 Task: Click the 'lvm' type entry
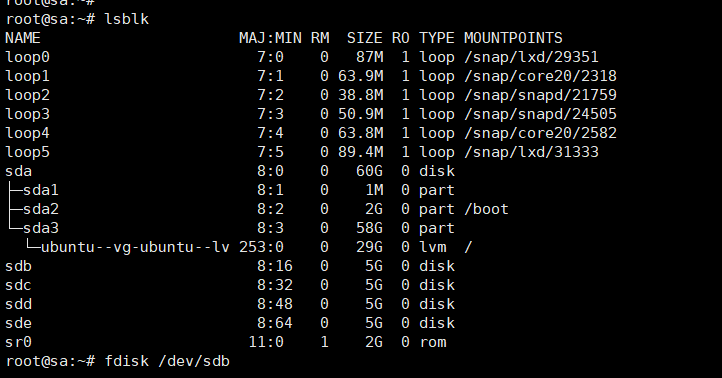tap(432, 247)
